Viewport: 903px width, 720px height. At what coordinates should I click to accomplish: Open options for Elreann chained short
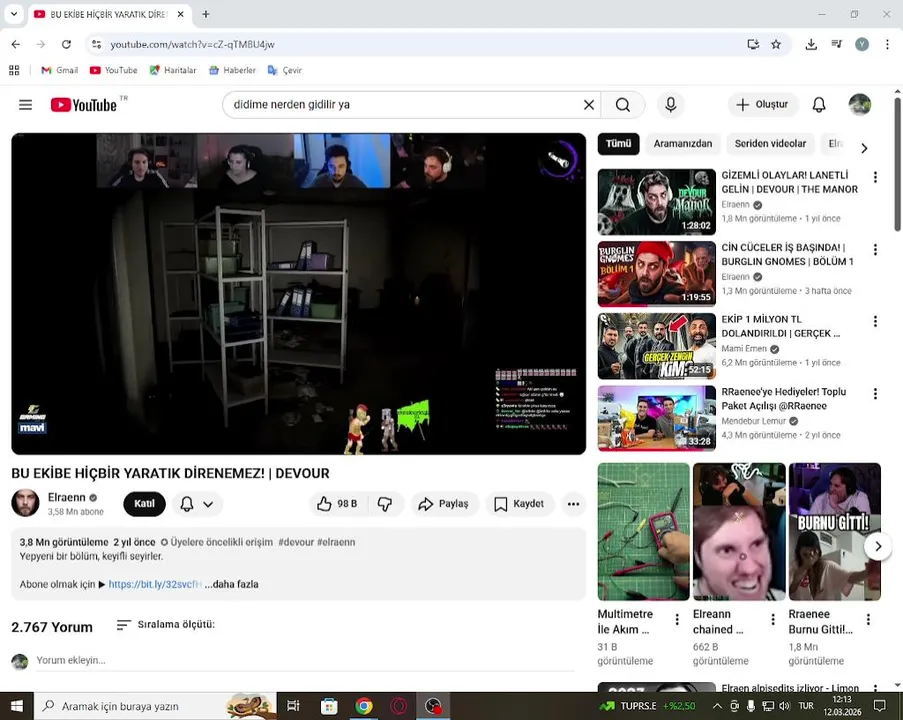coord(773,619)
